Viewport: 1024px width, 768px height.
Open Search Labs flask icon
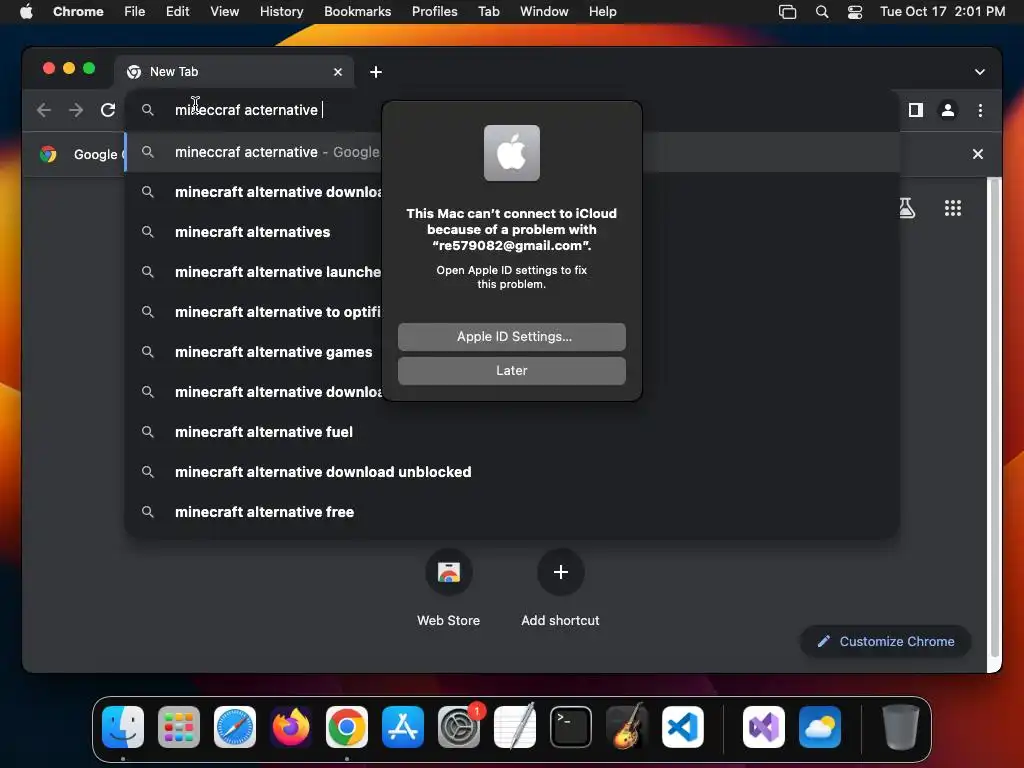906,208
